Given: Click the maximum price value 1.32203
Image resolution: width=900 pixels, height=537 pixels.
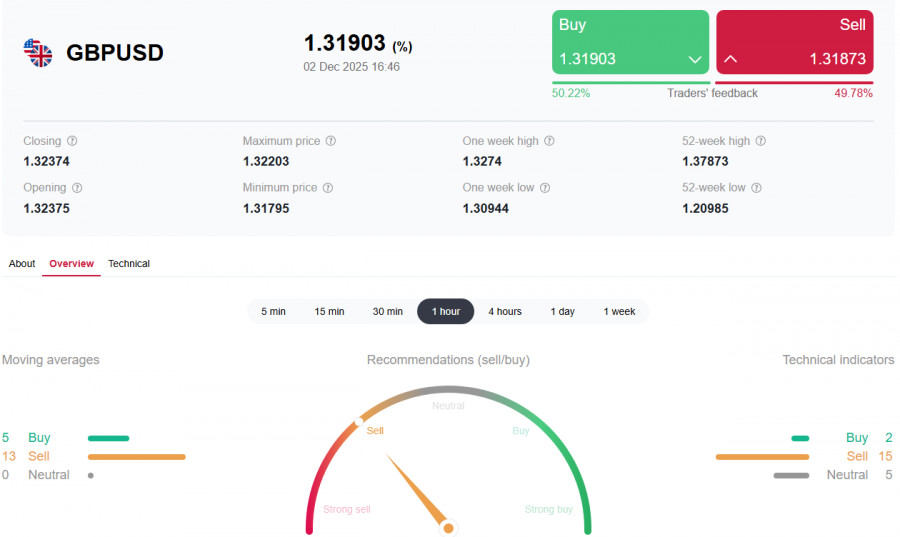Looking at the screenshot, I should point(266,161).
